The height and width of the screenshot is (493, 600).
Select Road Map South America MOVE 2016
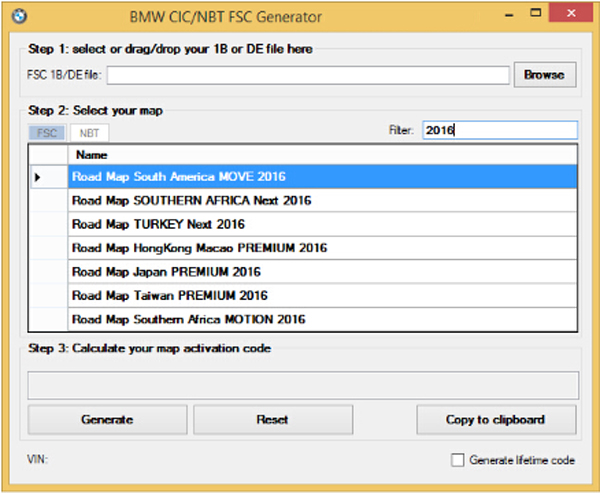coord(322,176)
